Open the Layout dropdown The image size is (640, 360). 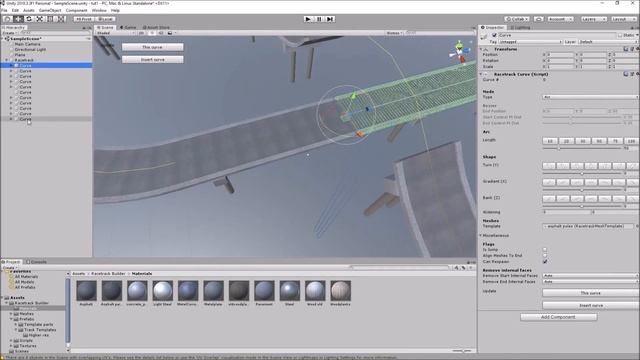tap(624, 19)
